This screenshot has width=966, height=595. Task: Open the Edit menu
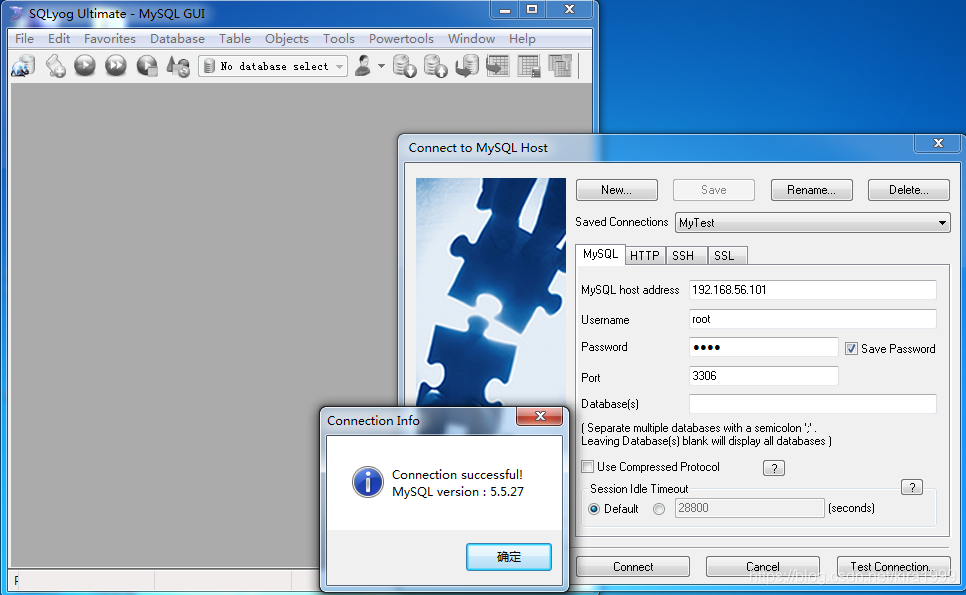pyautogui.click(x=59, y=39)
